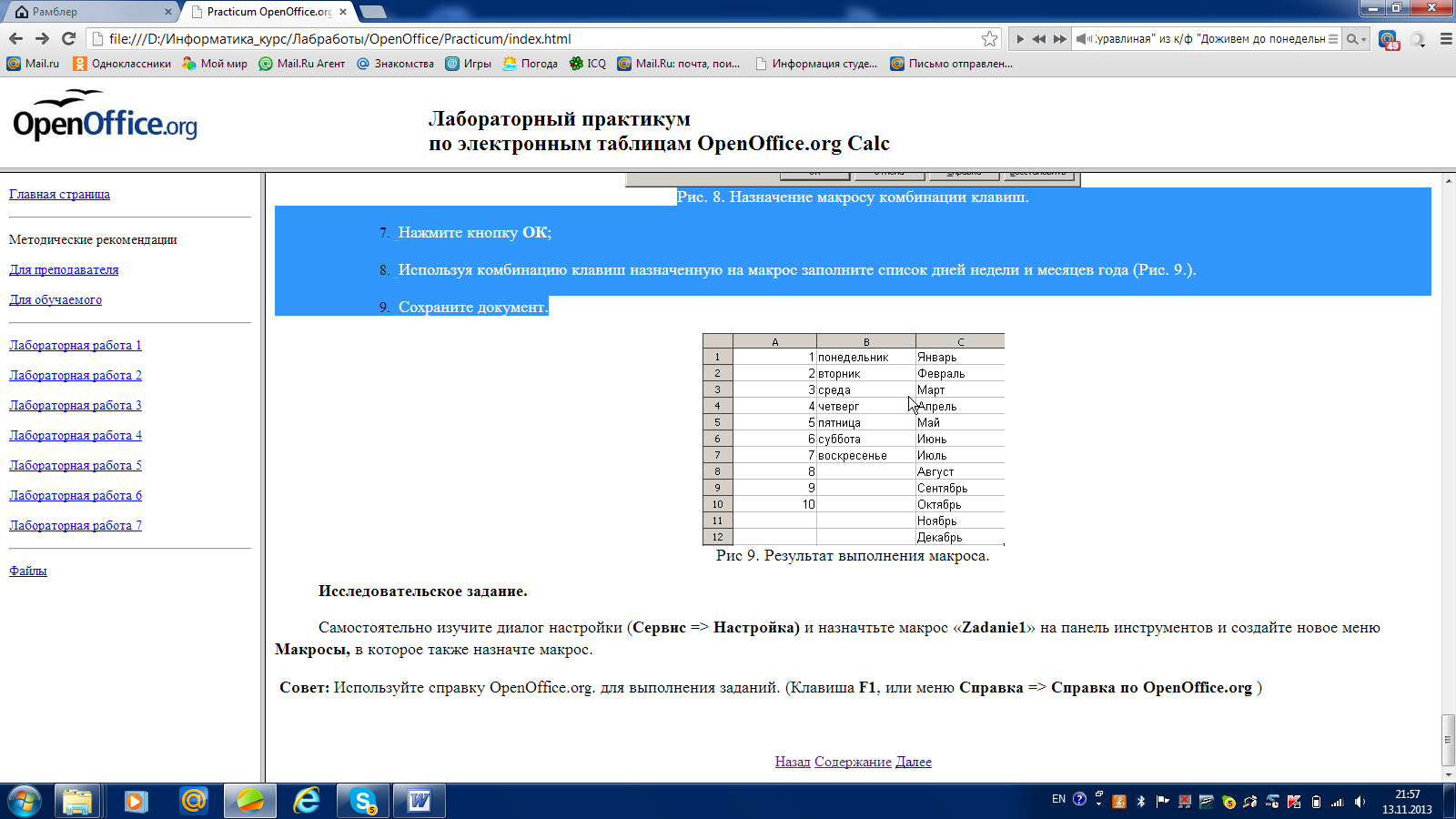Open Лабораторная работа 7
This screenshot has width=1456, height=819.
pyautogui.click(x=76, y=525)
